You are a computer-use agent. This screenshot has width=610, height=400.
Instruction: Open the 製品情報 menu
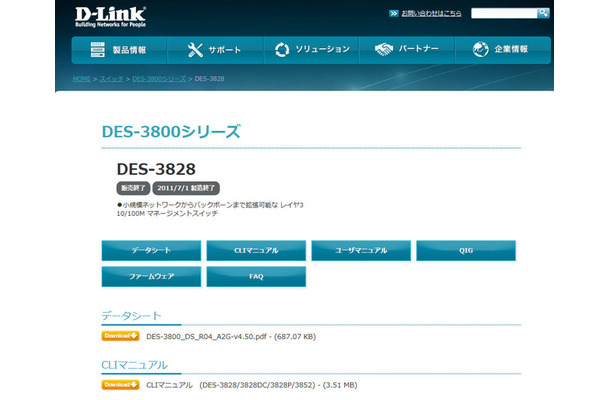[x=119, y=50]
